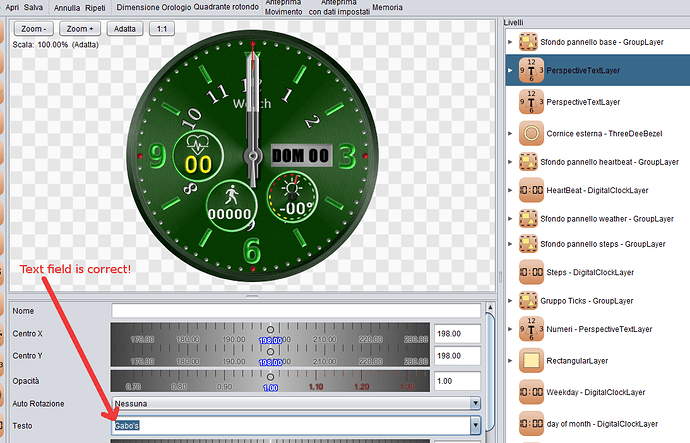Click the Weekday DigitalClockLayer icon
The height and width of the screenshot is (443, 690).
pyautogui.click(x=531, y=392)
